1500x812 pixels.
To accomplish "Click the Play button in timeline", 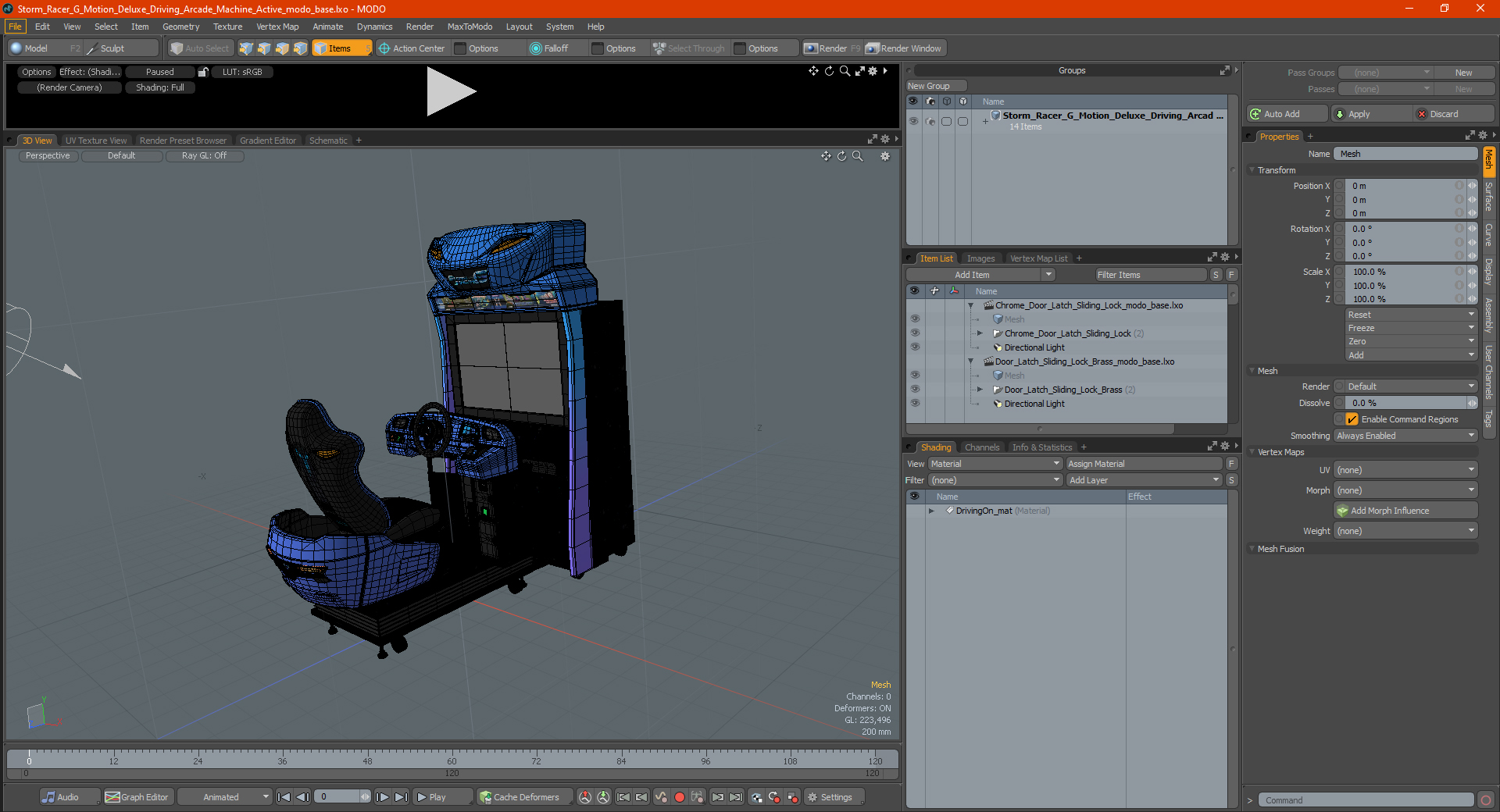I will [x=441, y=797].
